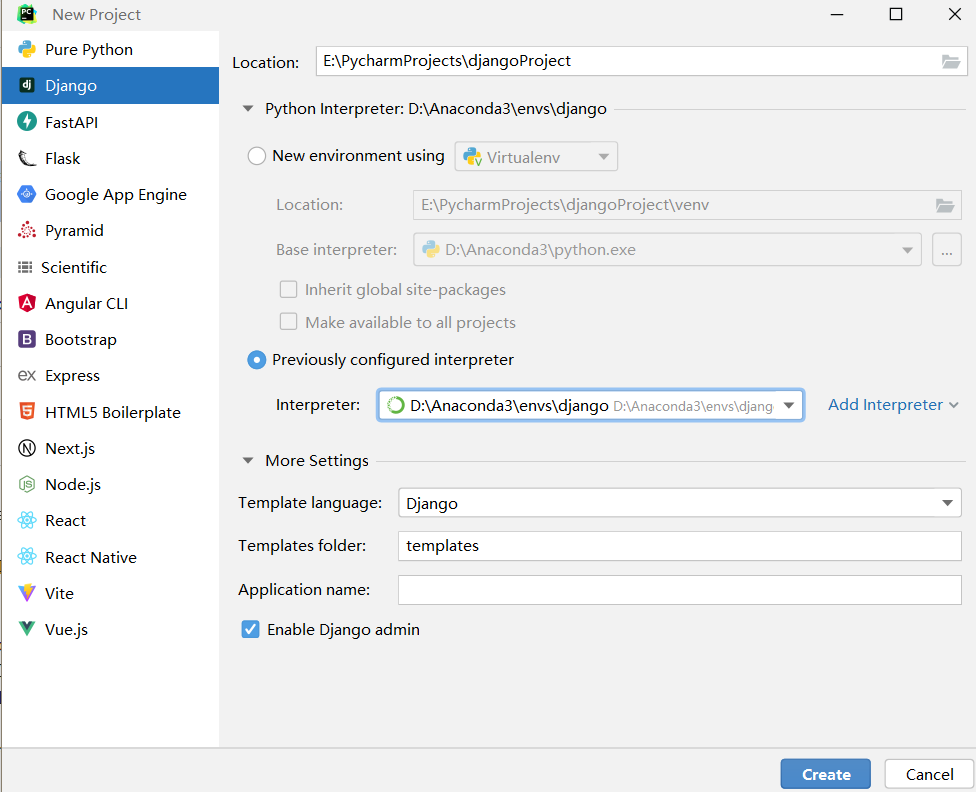This screenshot has width=976, height=792.
Task: Click the Google App Engine icon
Action: (27, 195)
